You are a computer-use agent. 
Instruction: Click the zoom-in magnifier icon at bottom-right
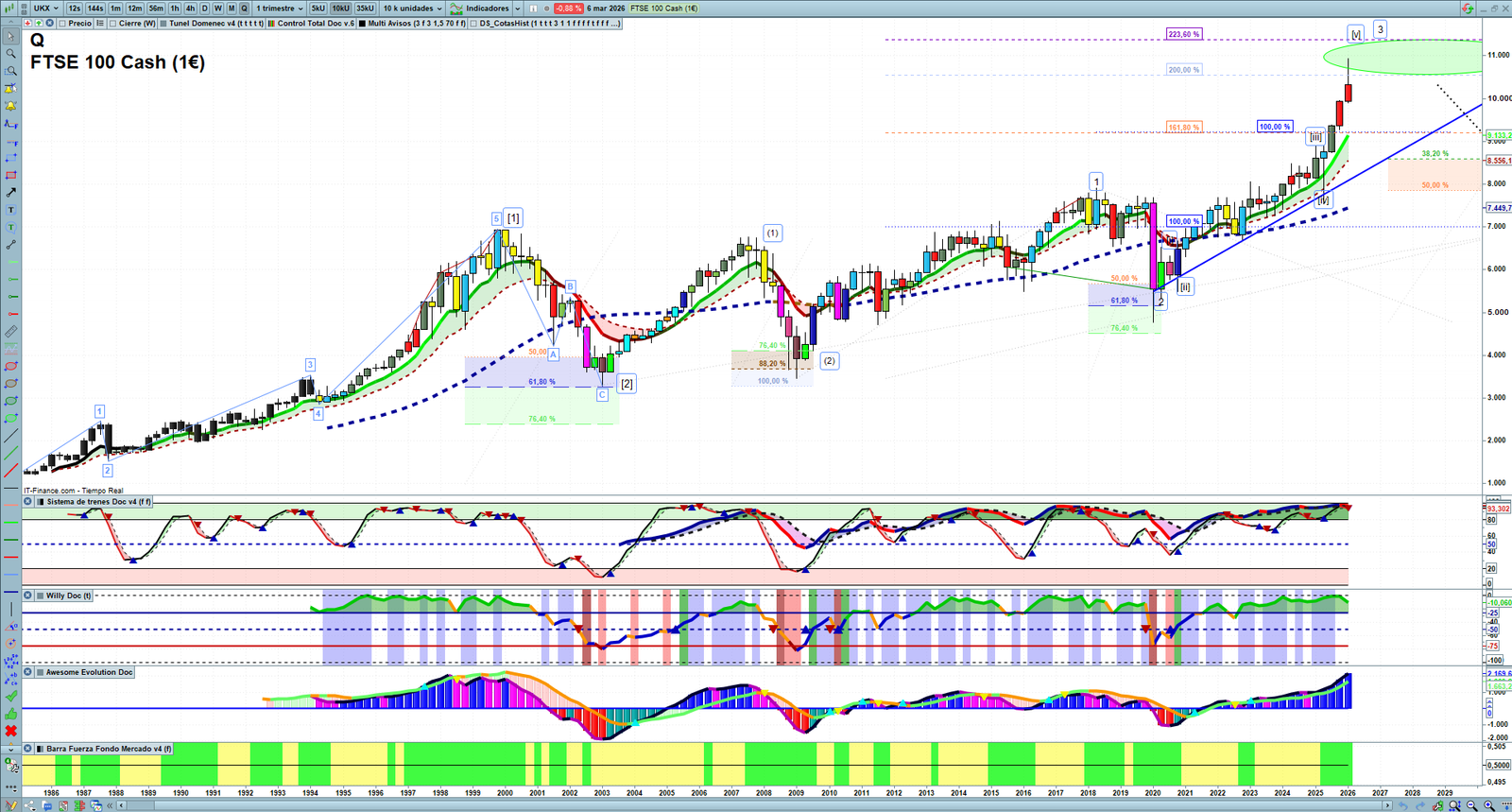(x=1489, y=805)
